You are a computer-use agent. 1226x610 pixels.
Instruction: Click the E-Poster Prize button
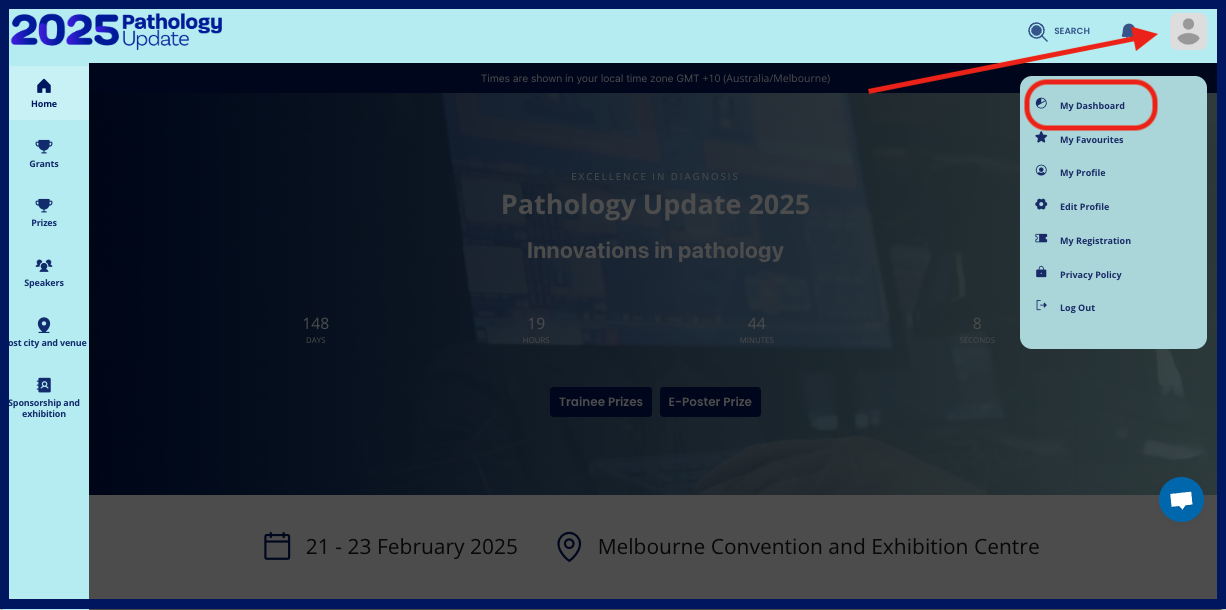click(710, 402)
